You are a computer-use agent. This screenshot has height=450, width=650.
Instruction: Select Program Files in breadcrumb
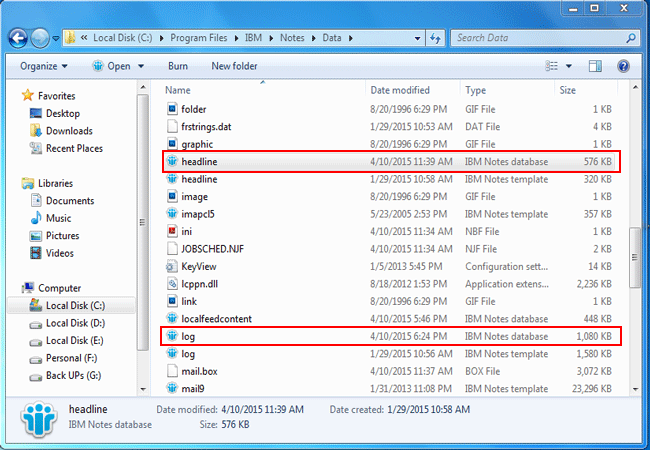pyautogui.click(x=199, y=38)
